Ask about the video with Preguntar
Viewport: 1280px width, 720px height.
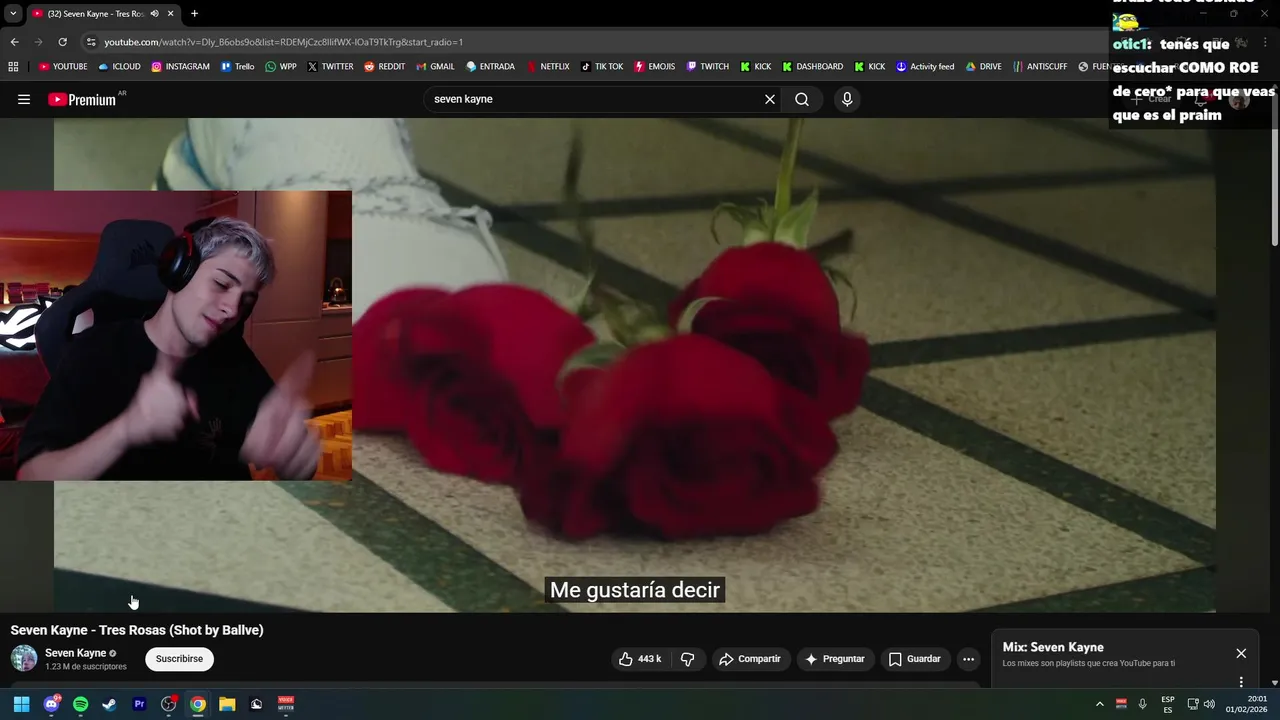pyautogui.click(x=835, y=659)
